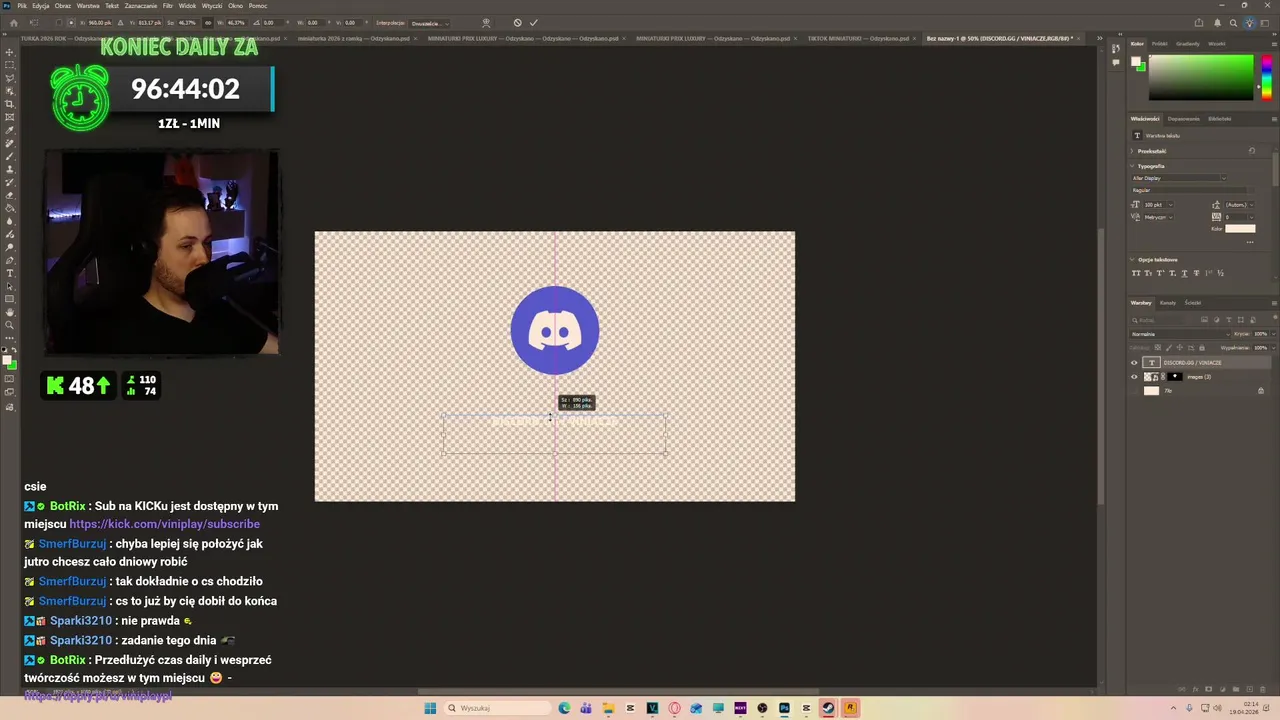
Task: Open the Share icon in top bar
Action: pyautogui.click(x=1199, y=22)
